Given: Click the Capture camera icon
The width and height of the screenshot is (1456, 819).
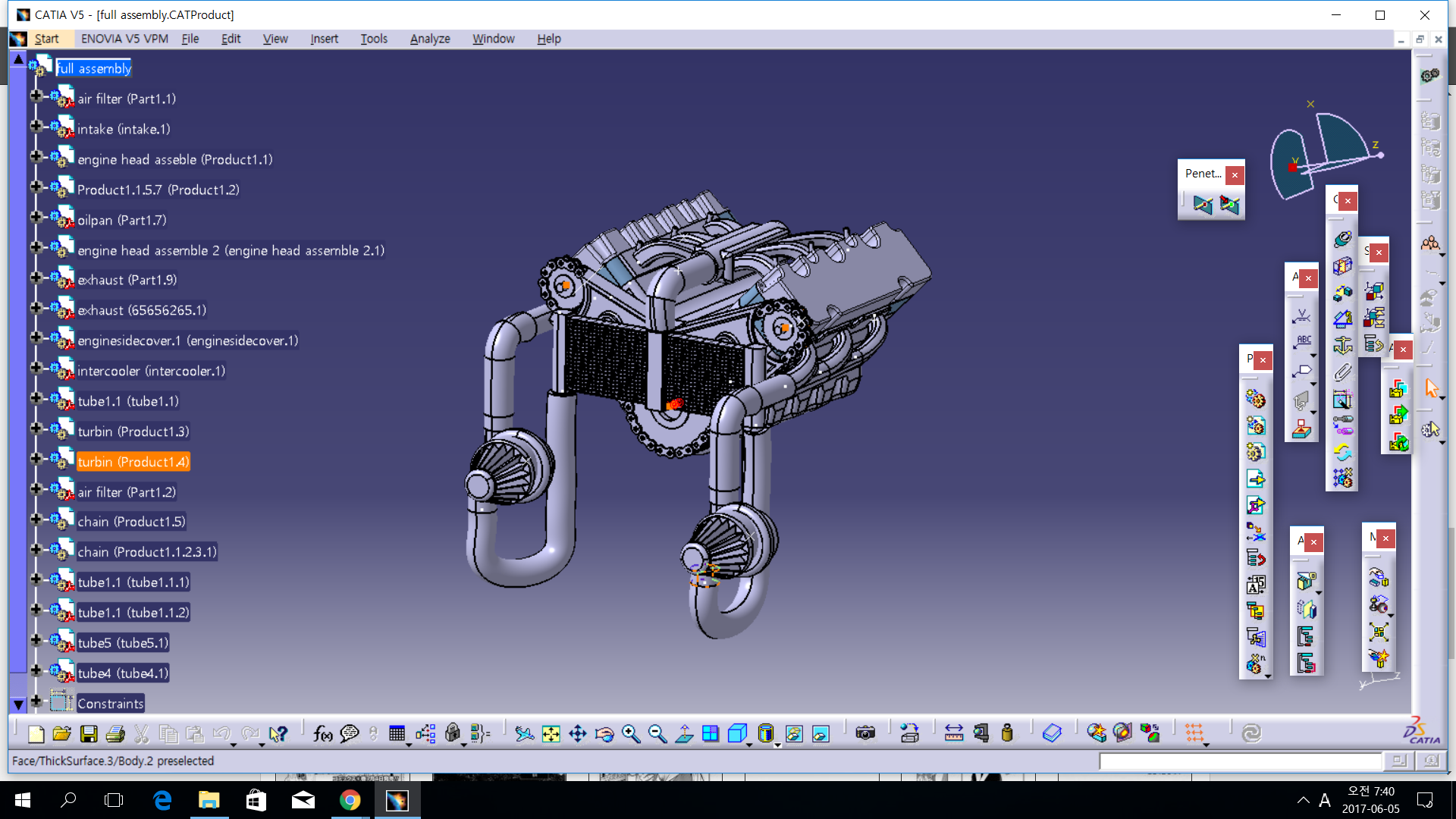Looking at the screenshot, I should [865, 733].
